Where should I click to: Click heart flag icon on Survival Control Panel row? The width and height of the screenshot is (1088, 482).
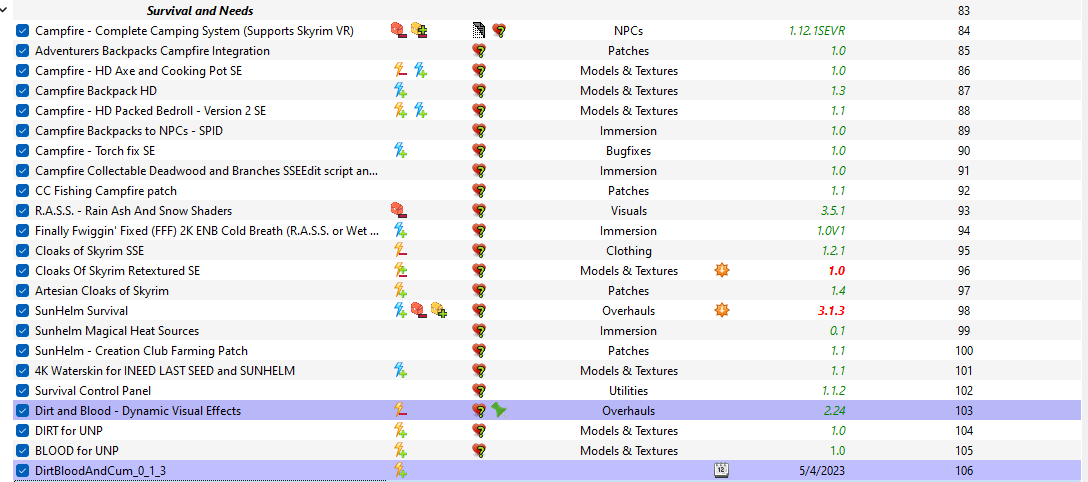click(x=478, y=390)
